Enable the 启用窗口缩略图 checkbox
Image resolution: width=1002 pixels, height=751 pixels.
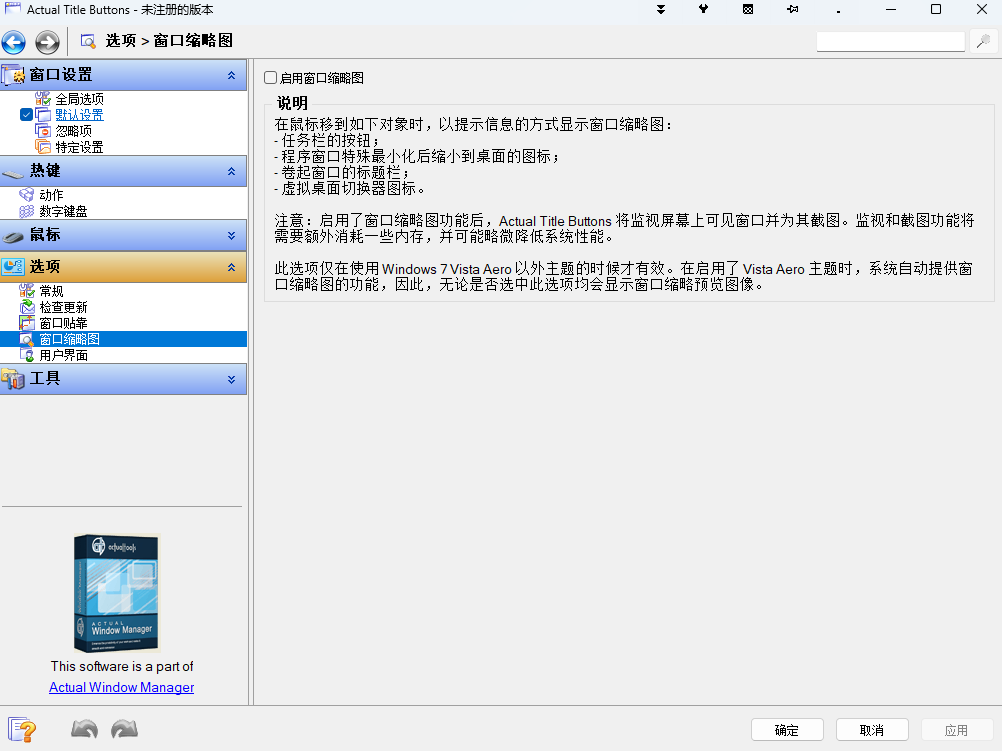pyautogui.click(x=270, y=77)
